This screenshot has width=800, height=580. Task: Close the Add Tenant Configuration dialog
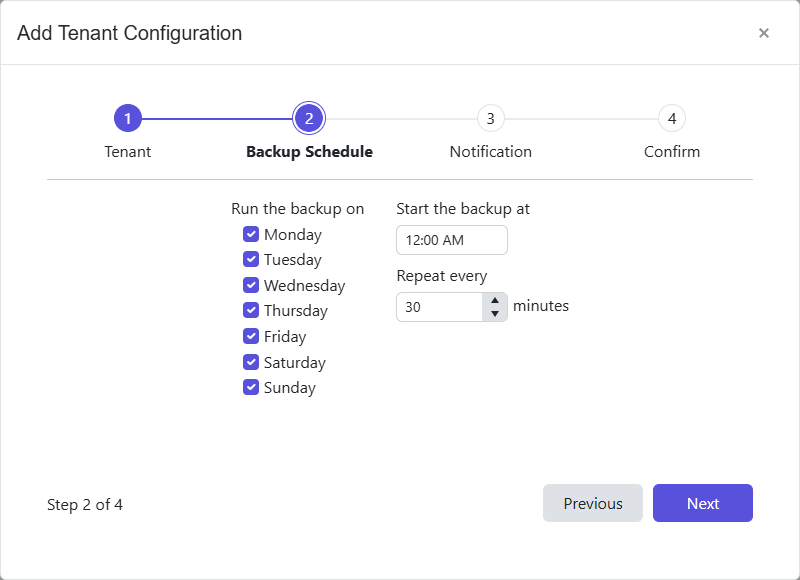pyautogui.click(x=764, y=33)
